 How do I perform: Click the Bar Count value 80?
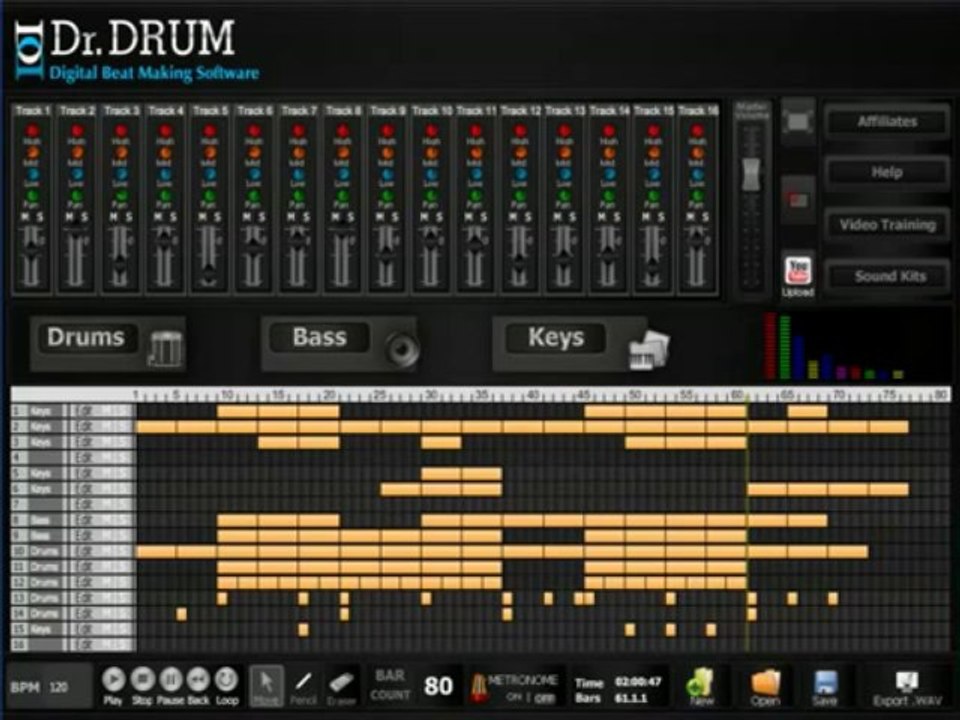coord(438,686)
